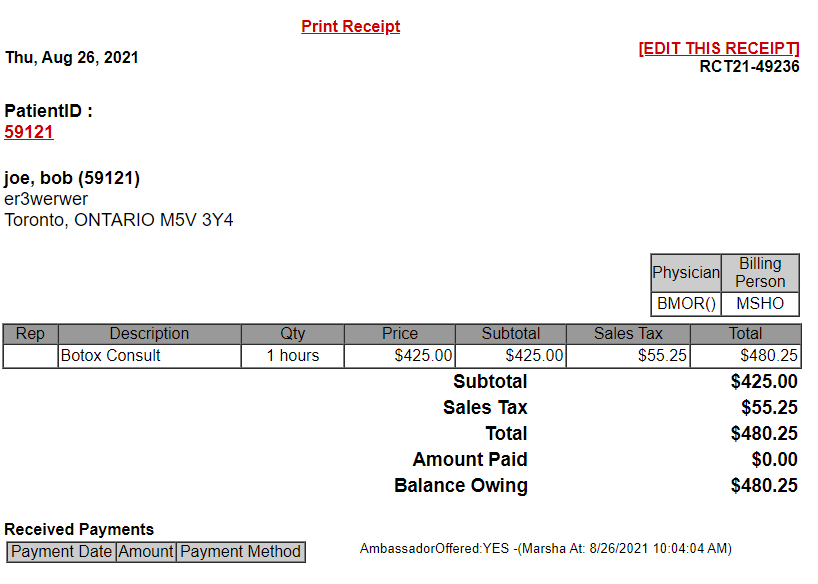Click the patient name joe, bob (59121)

72,179
